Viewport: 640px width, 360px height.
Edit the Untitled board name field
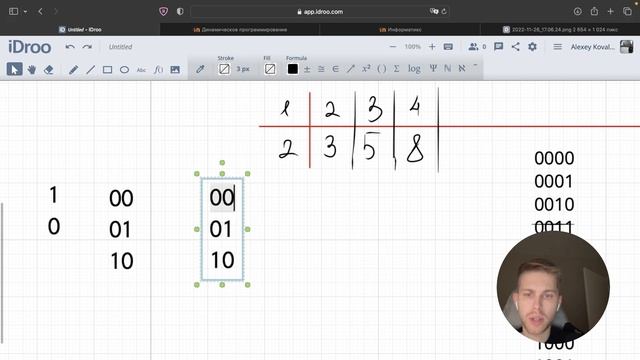121,47
